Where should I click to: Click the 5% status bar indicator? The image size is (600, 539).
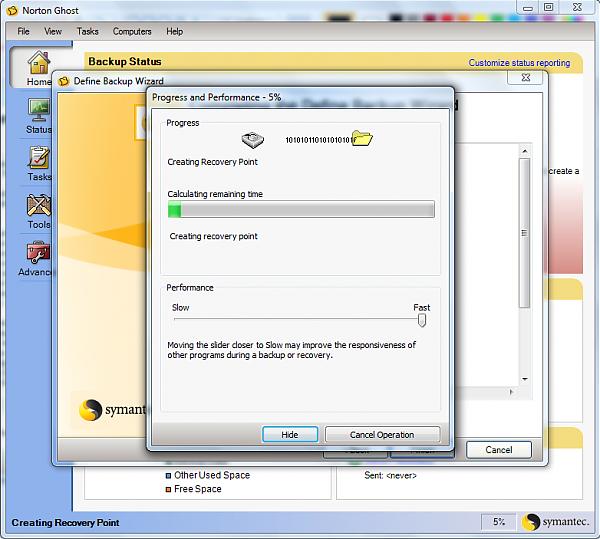click(x=499, y=522)
